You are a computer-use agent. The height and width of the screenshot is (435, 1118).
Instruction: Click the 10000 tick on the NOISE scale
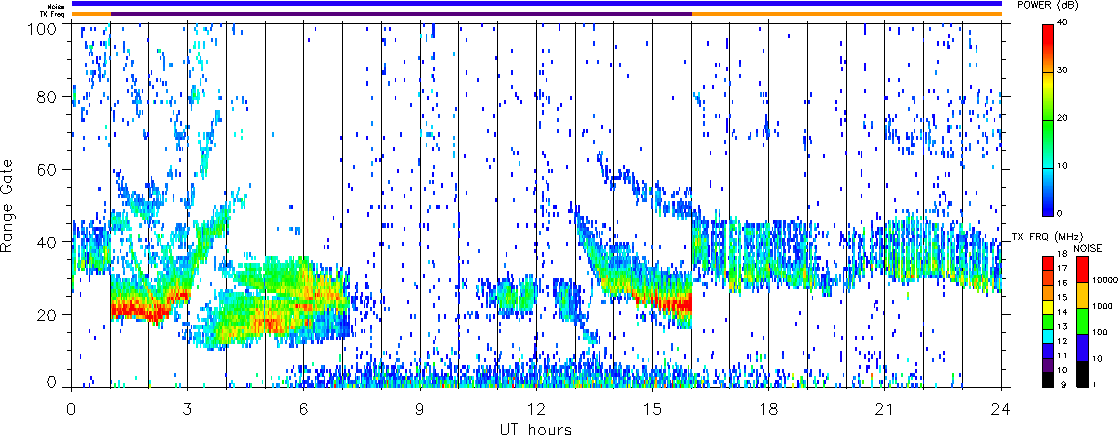1104,280
